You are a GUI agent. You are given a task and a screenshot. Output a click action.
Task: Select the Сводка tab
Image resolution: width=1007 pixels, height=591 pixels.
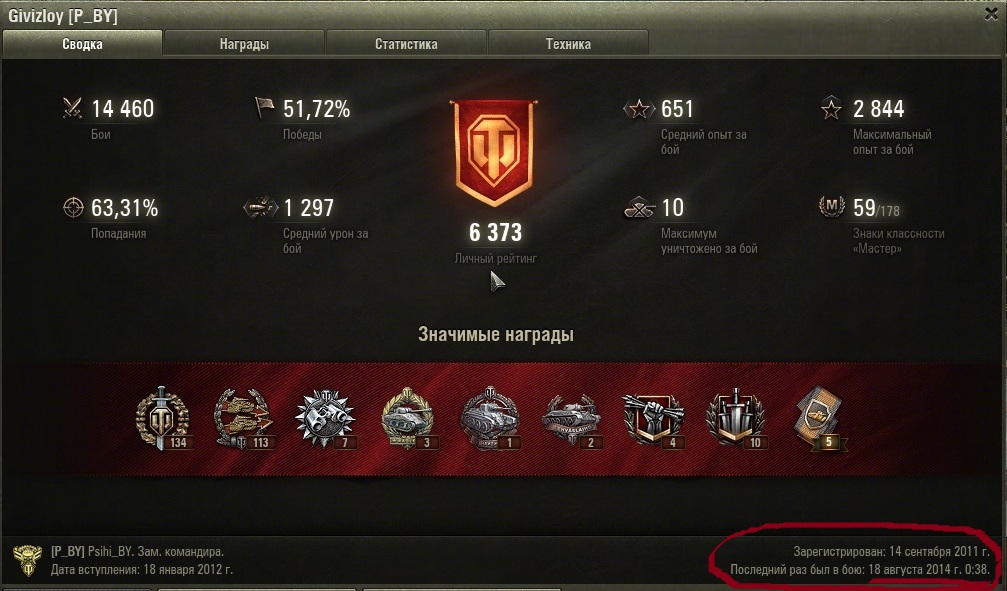(x=82, y=44)
